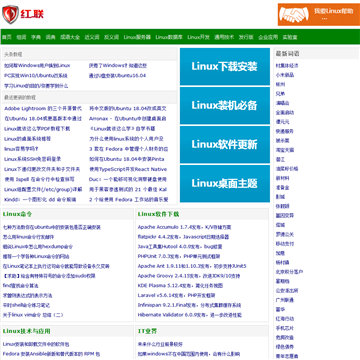Screen dimensions: 360x360
Task: Click the Linux软件下载 section heading
Action: click(x=158, y=214)
